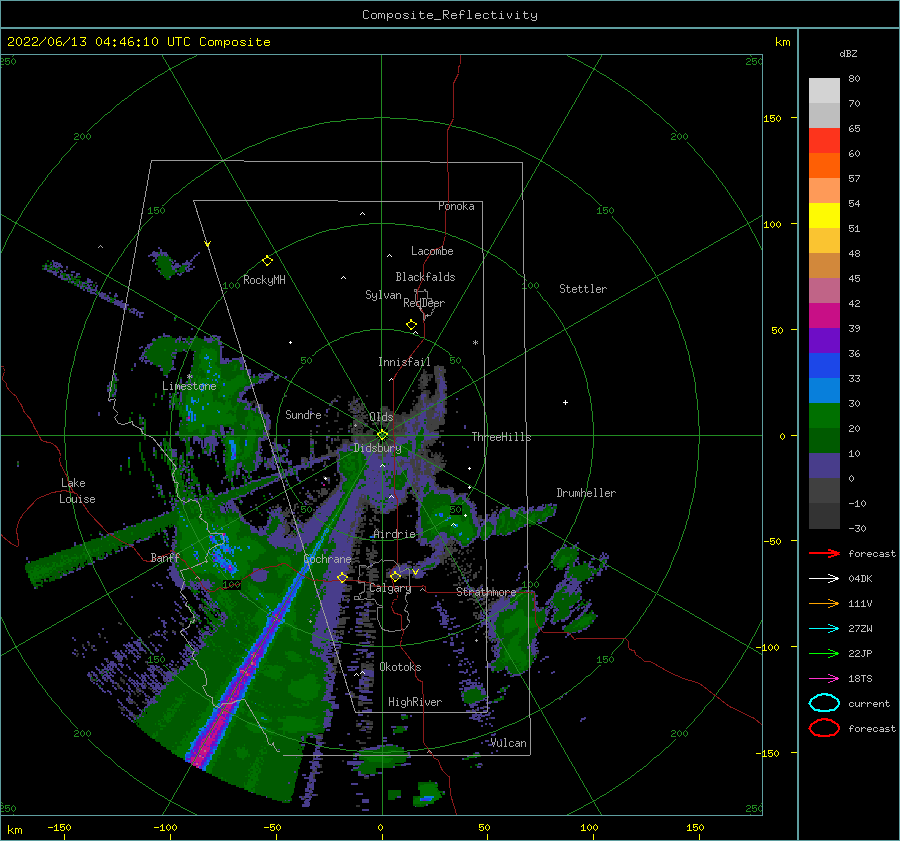
Task: Click the yellow radar site marker at Olds
Action: 382,435
